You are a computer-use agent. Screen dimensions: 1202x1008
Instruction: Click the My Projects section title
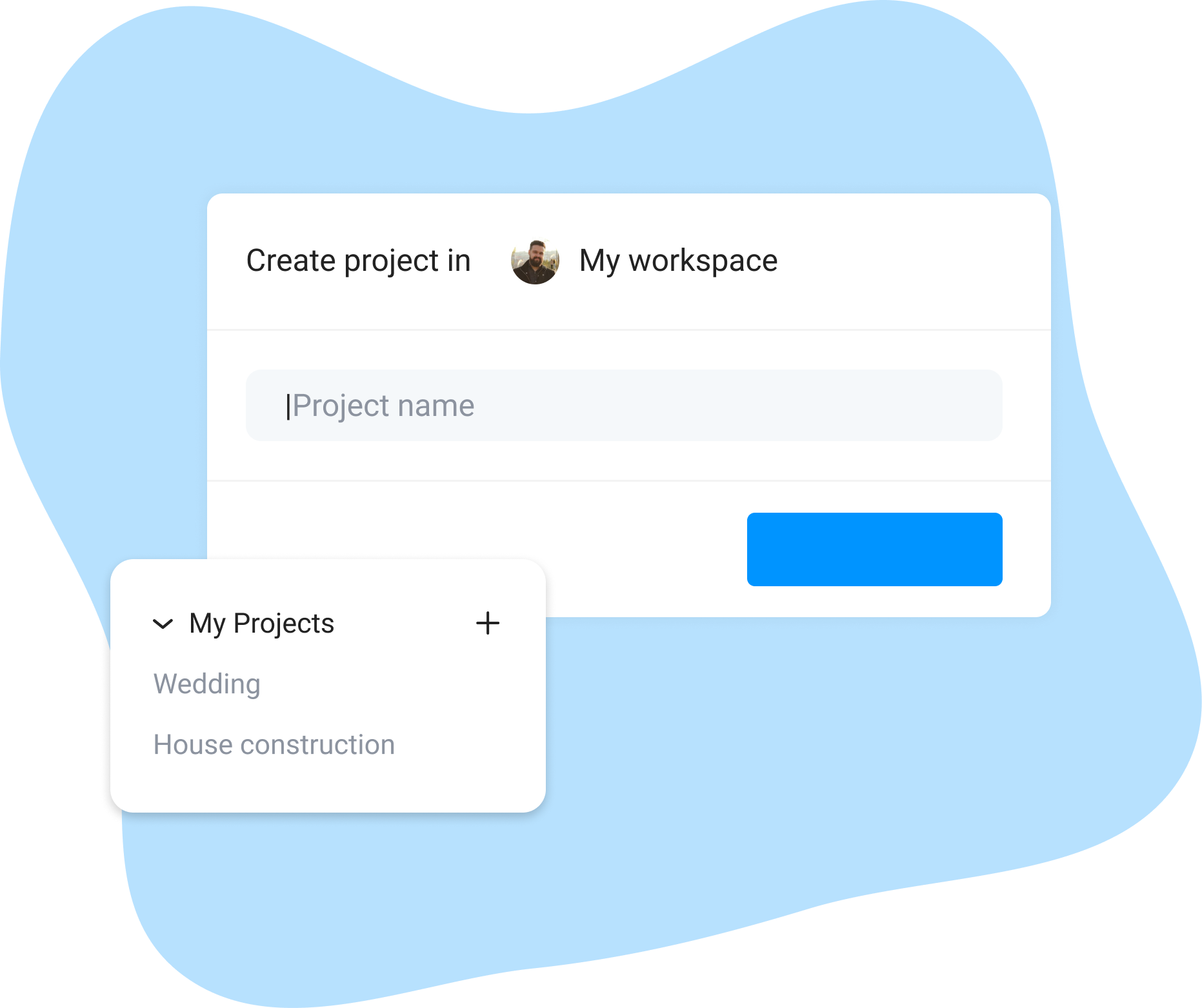pos(262,624)
